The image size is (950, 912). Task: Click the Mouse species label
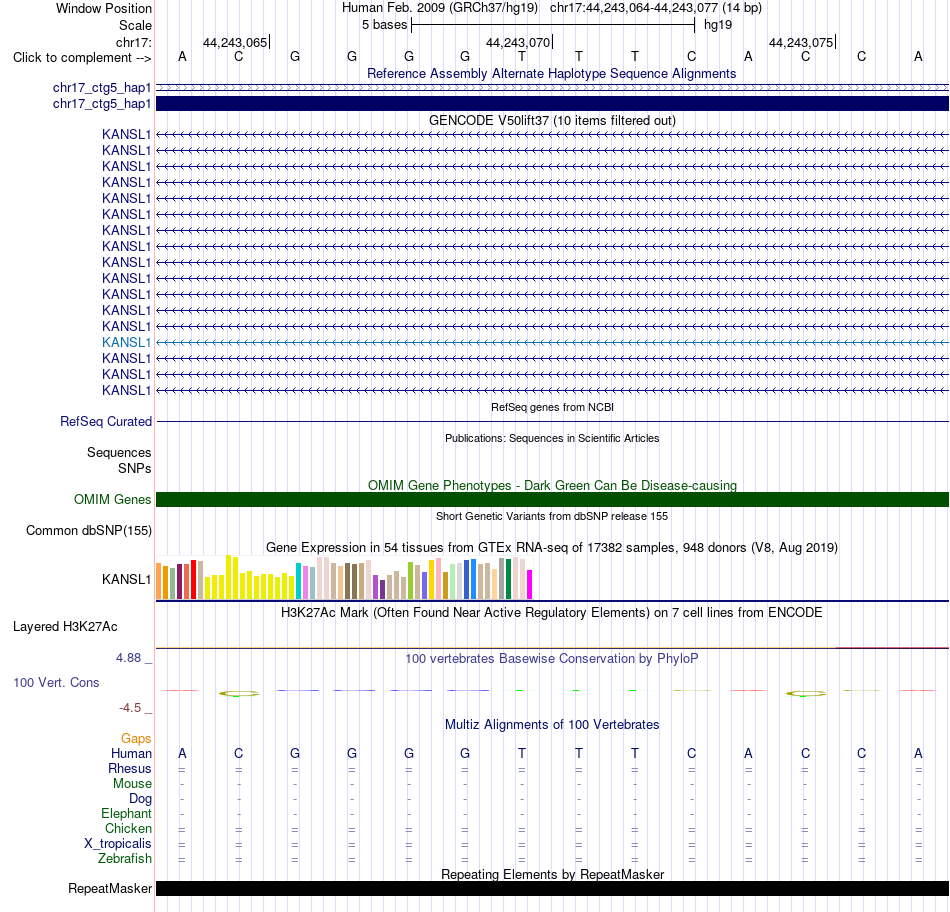(132, 784)
